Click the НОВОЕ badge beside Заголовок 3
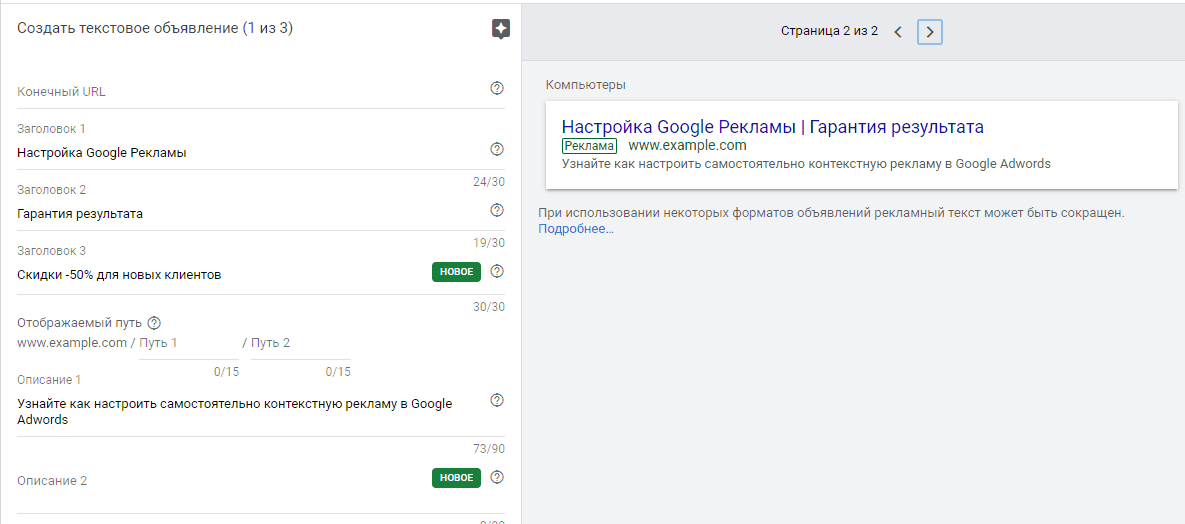Viewport: 1185px width, 524px height. click(456, 272)
